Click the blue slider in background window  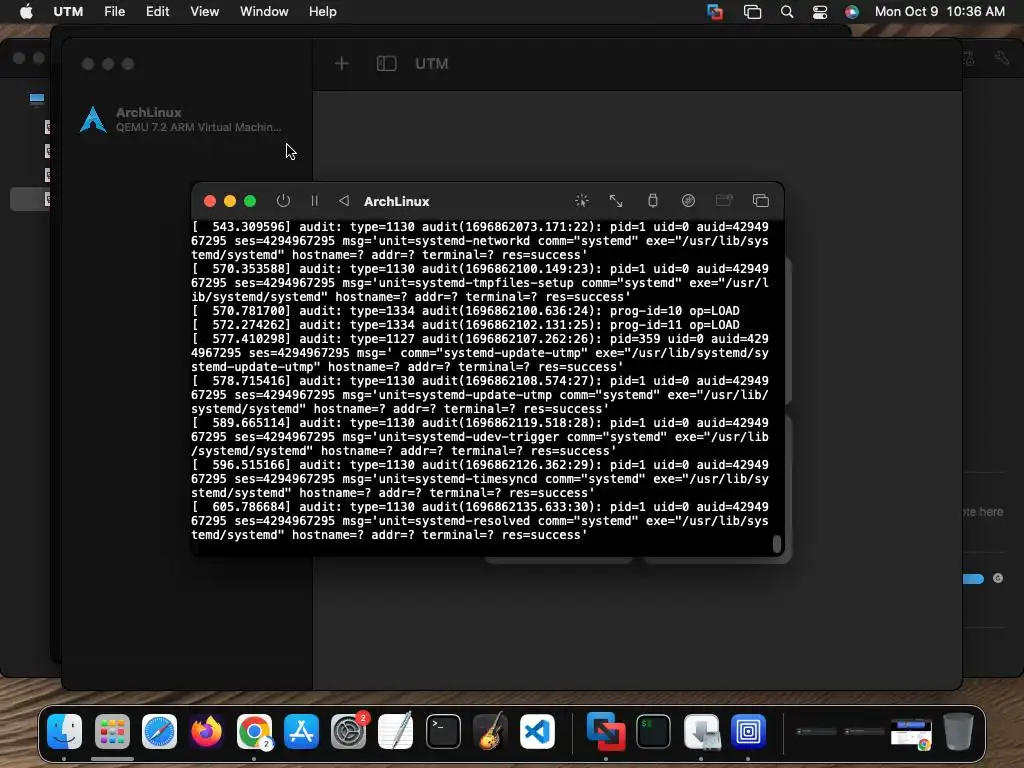(x=973, y=579)
